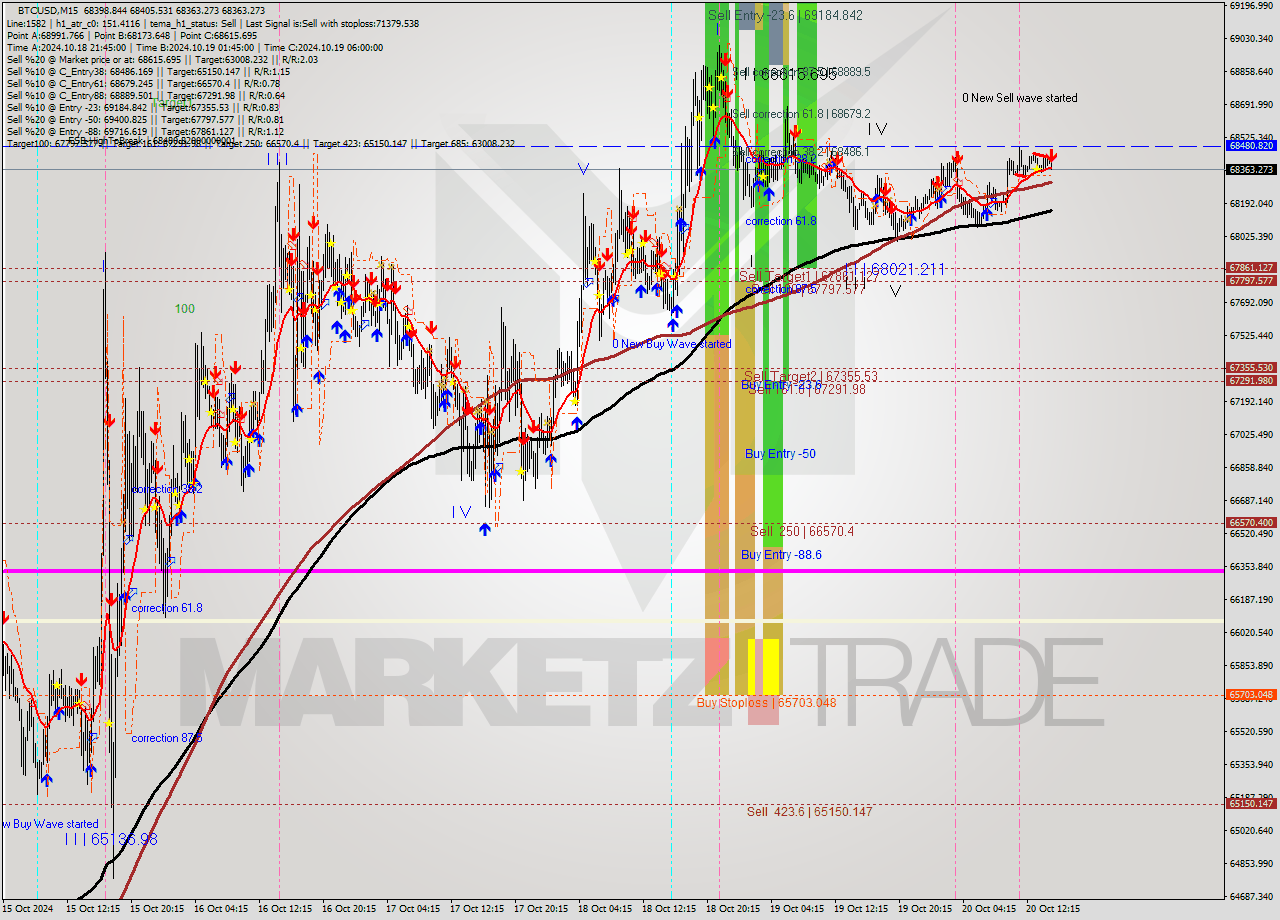1280x920 pixels.
Task: Click the '17 Oct 04:15' time label
Action: [x=413, y=910]
